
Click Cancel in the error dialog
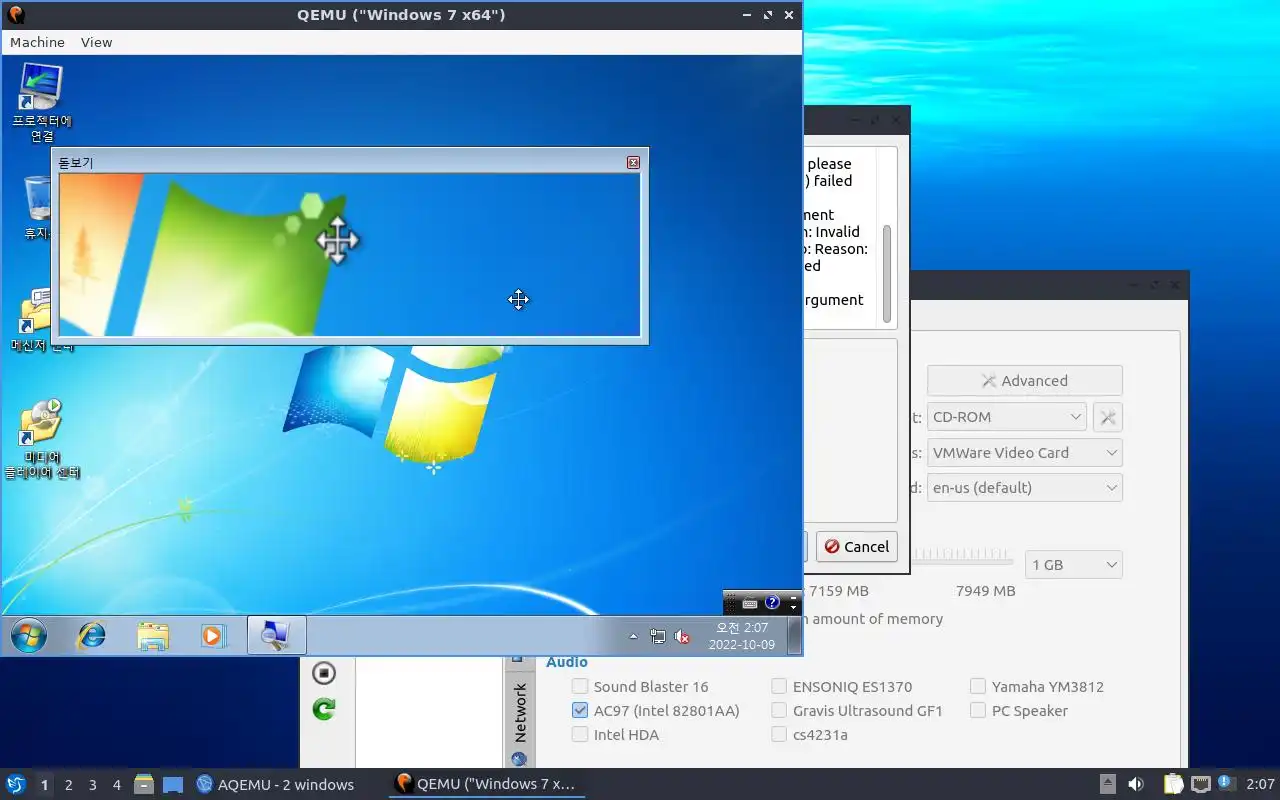point(856,547)
